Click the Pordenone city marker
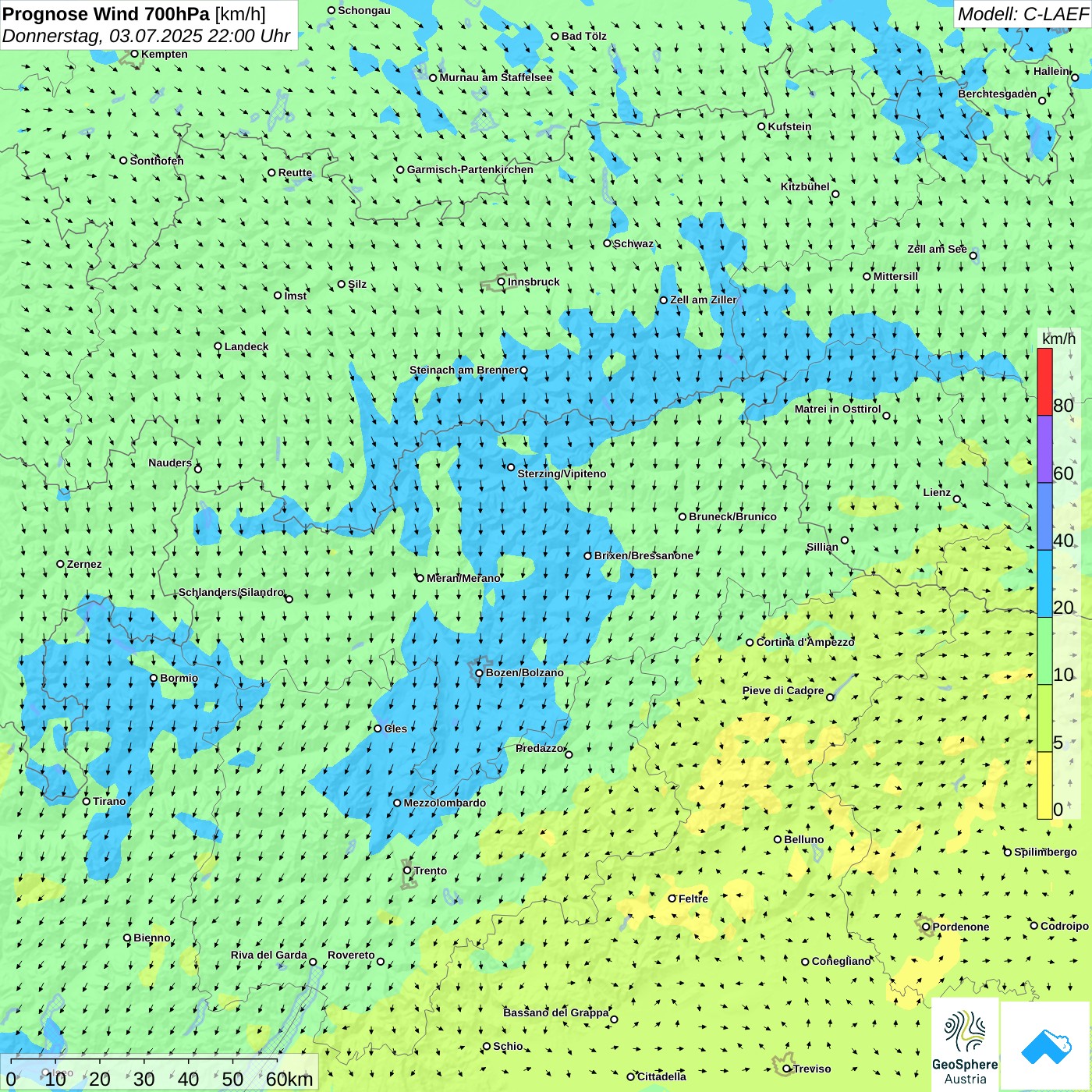Viewport: 1092px width, 1092px height. [x=926, y=927]
